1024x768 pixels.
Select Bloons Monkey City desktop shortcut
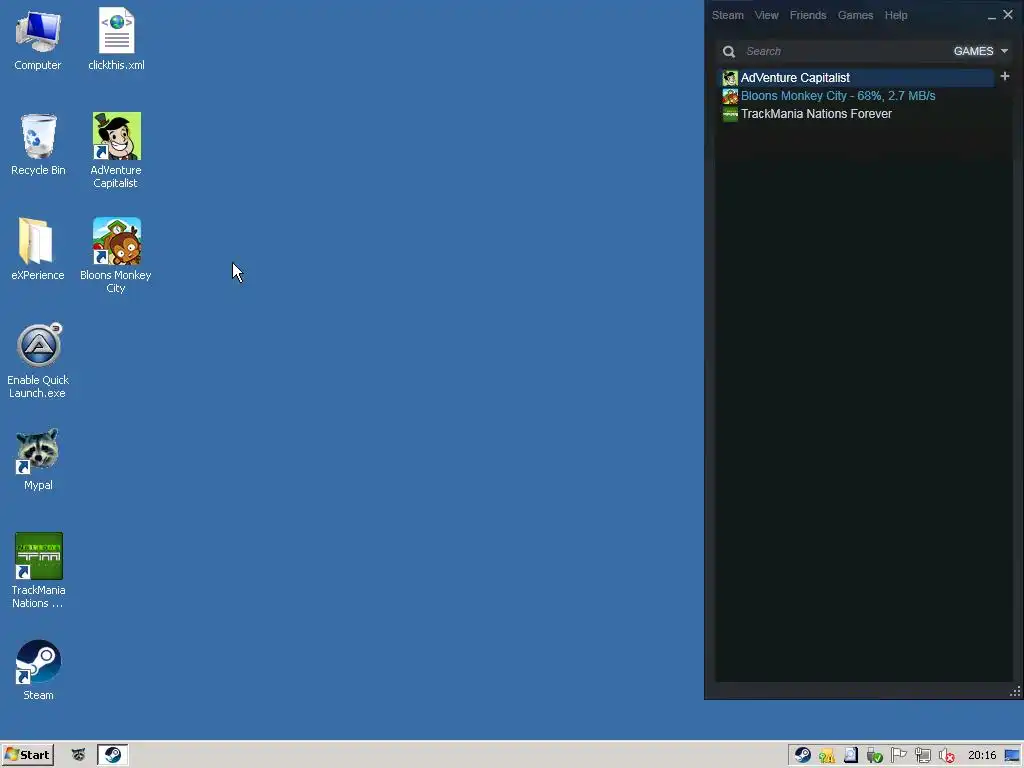coord(116,255)
